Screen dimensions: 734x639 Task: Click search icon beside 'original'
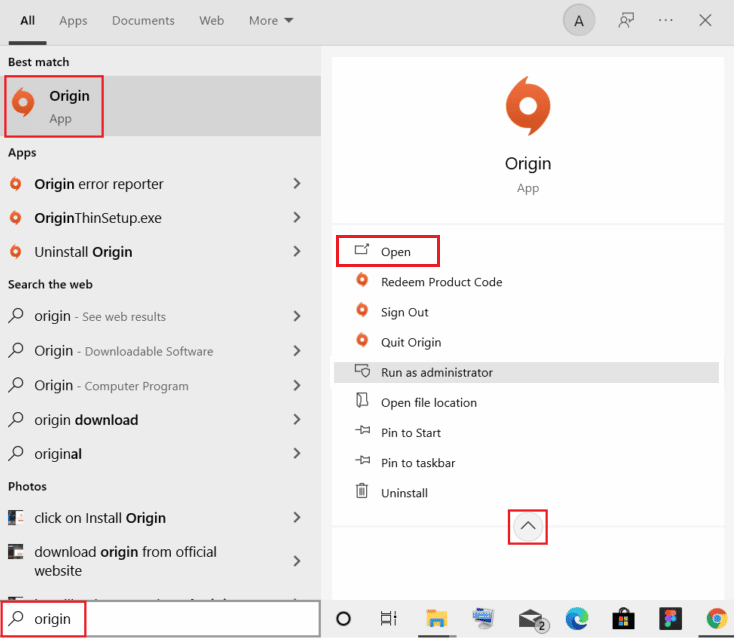point(15,453)
